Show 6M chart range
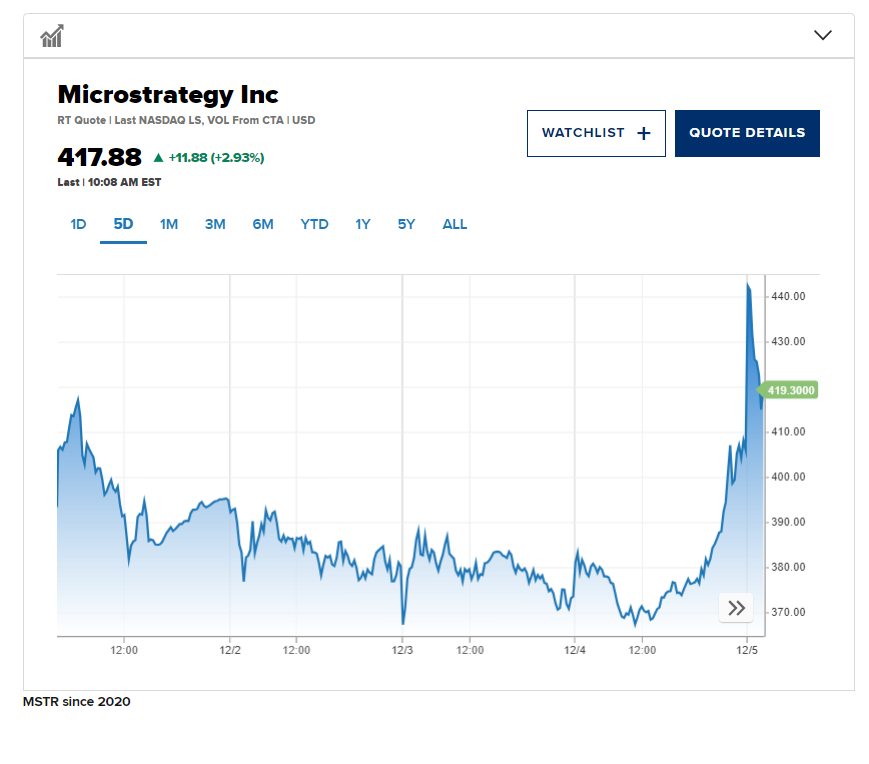The image size is (869, 764). click(x=263, y=224)
